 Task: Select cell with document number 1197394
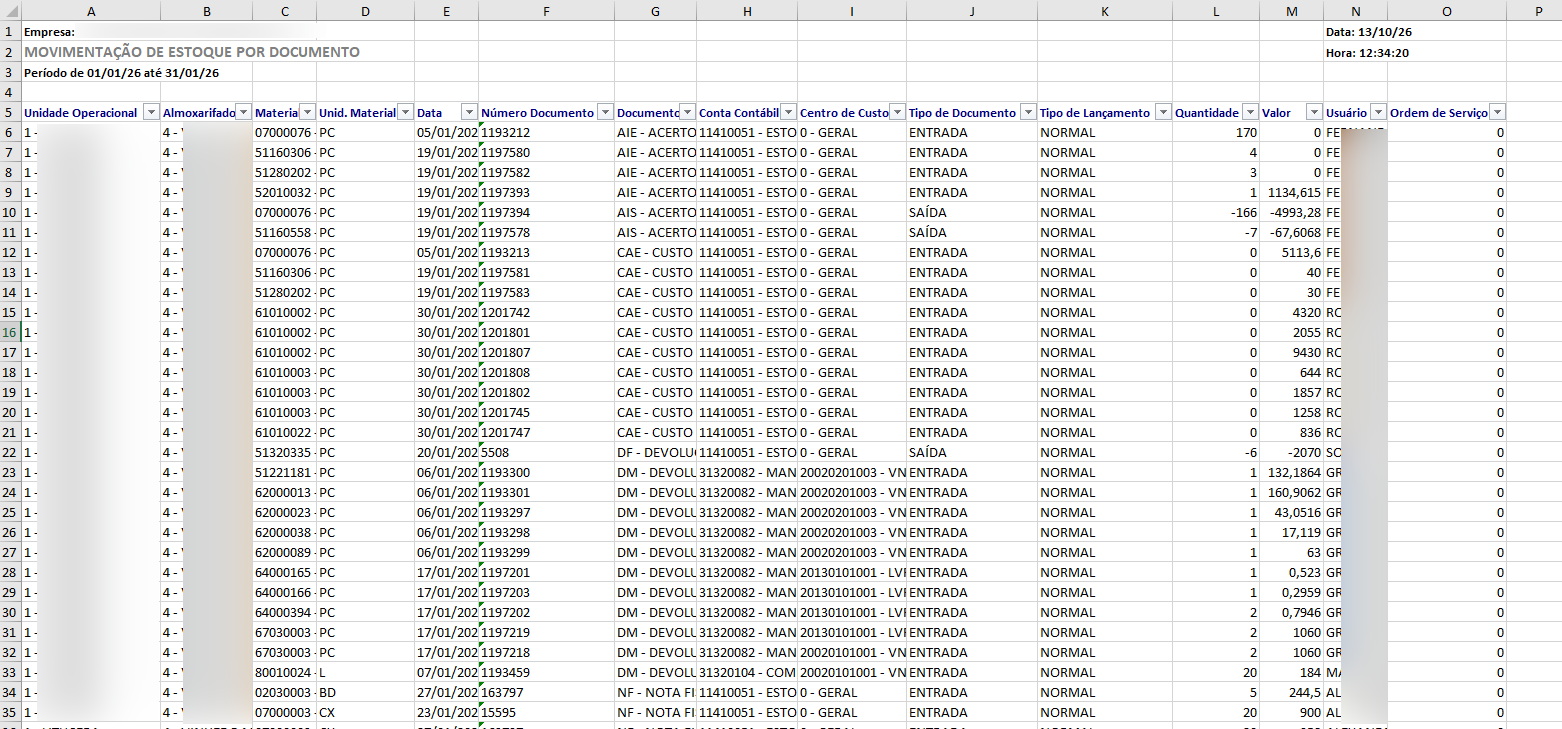(546, 212)
